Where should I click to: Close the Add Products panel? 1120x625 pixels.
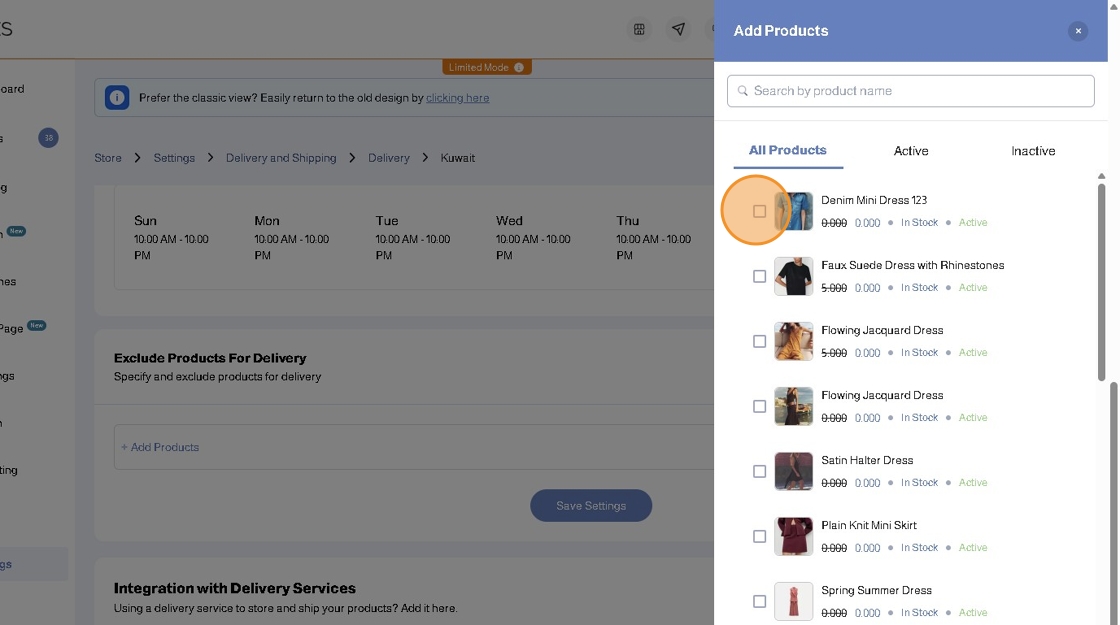tap(1078, 31)
